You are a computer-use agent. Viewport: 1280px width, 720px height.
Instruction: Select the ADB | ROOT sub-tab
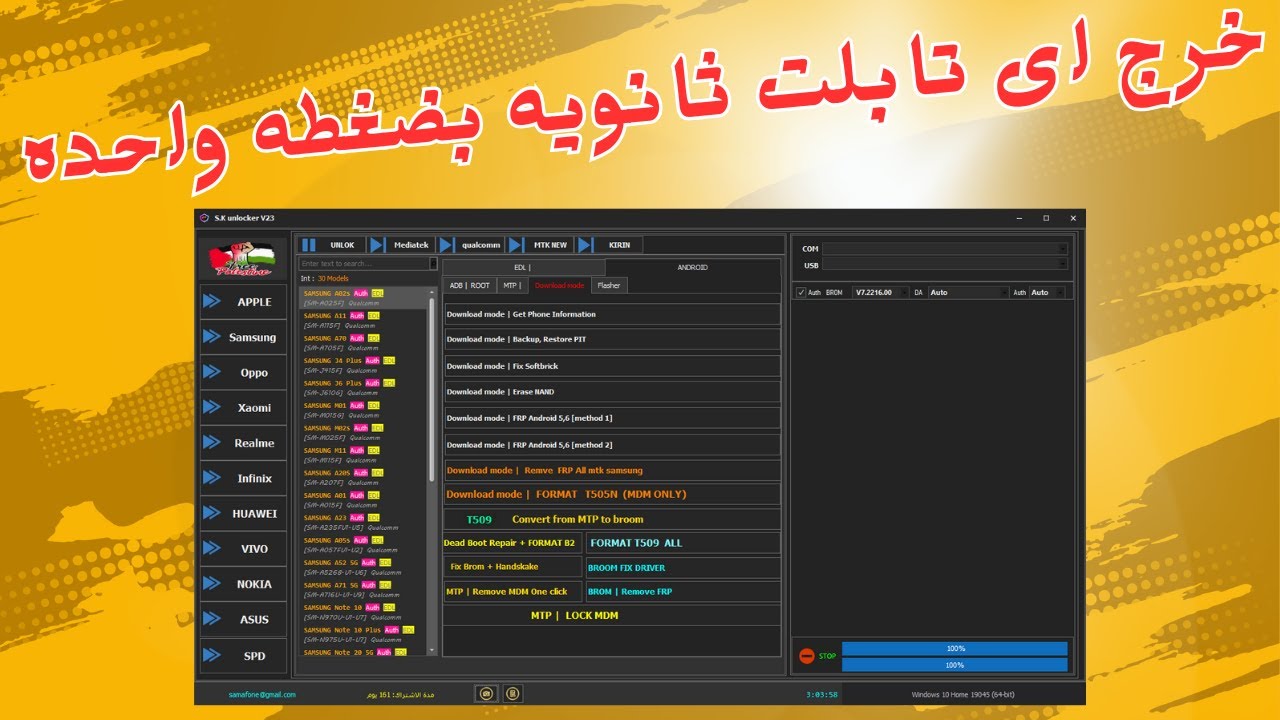(470, 285)
